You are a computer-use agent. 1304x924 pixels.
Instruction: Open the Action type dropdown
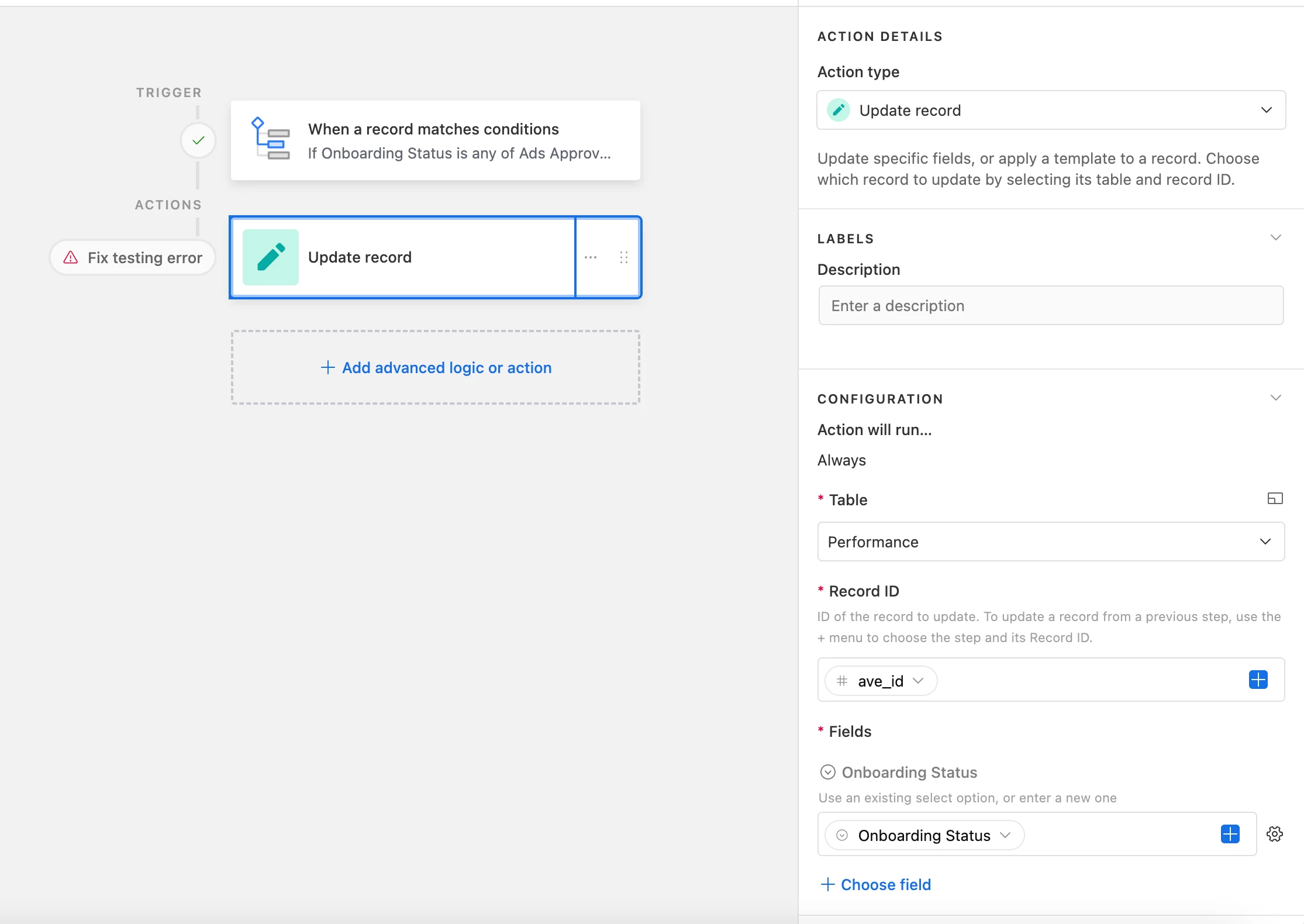coord(1051,110)
